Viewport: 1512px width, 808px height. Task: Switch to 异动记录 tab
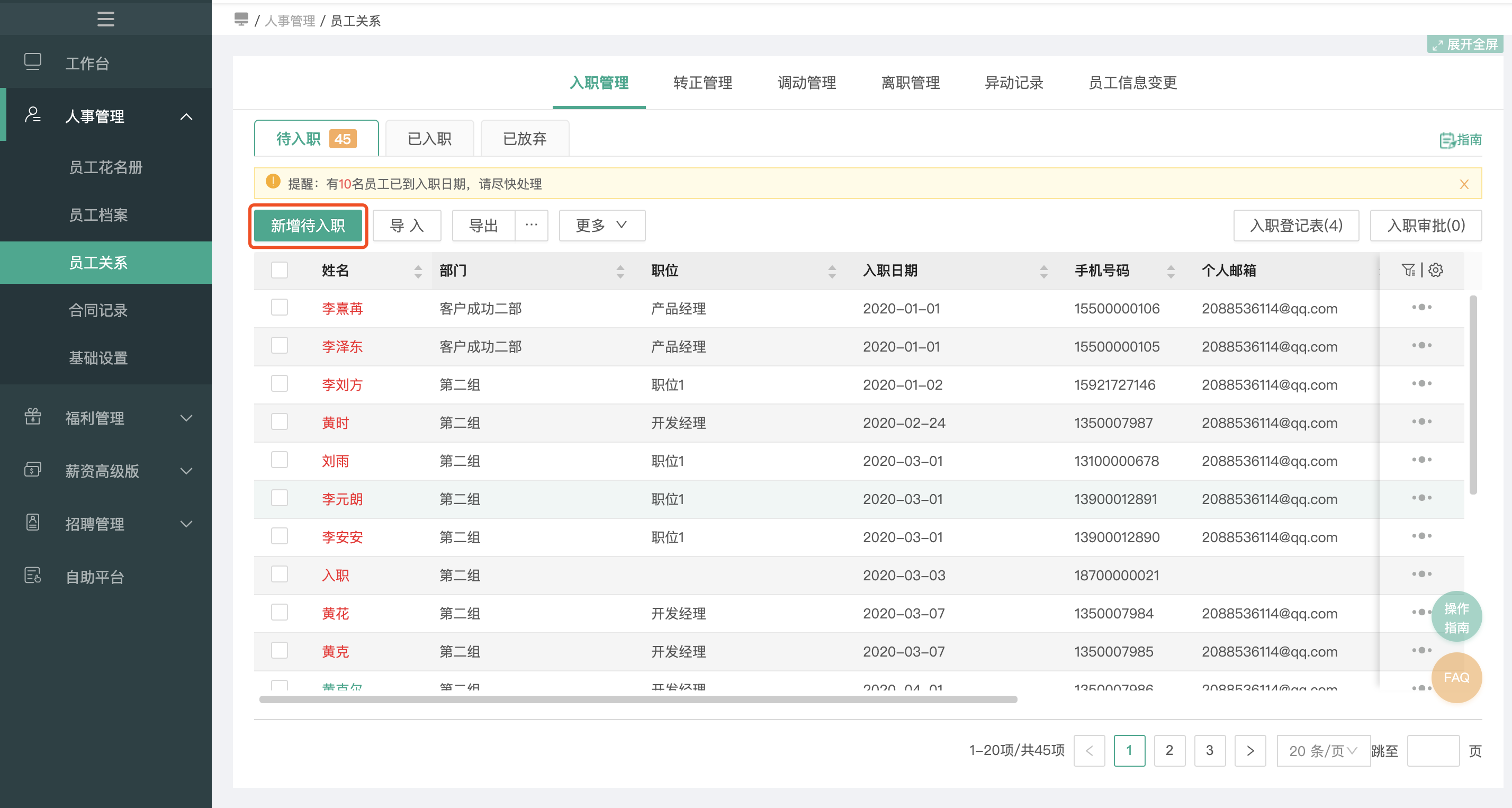1014,82
